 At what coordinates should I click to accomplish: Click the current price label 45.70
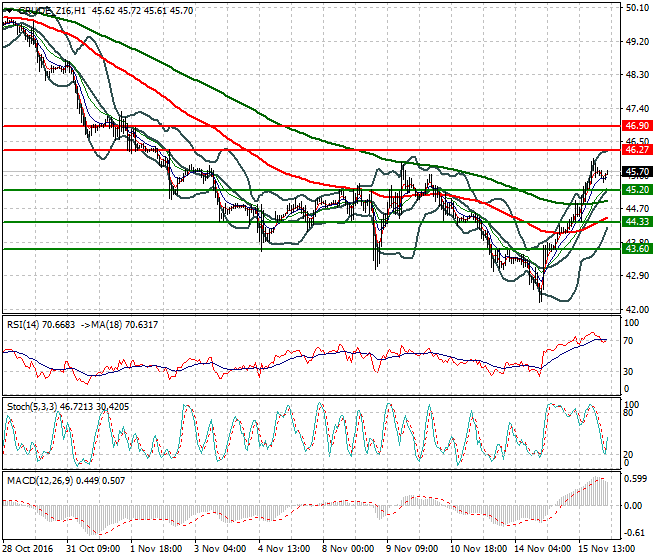point(637,172)
